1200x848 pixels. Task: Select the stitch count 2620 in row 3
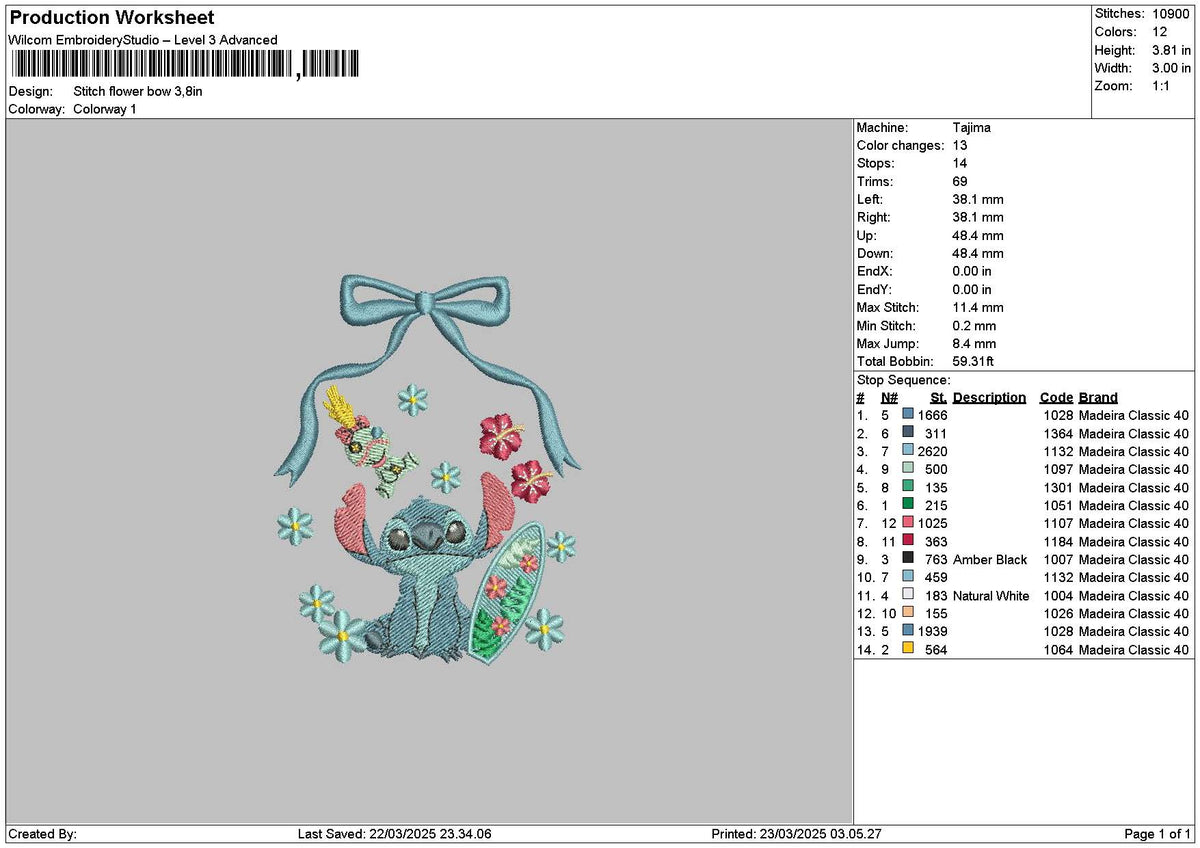(932, 451)
